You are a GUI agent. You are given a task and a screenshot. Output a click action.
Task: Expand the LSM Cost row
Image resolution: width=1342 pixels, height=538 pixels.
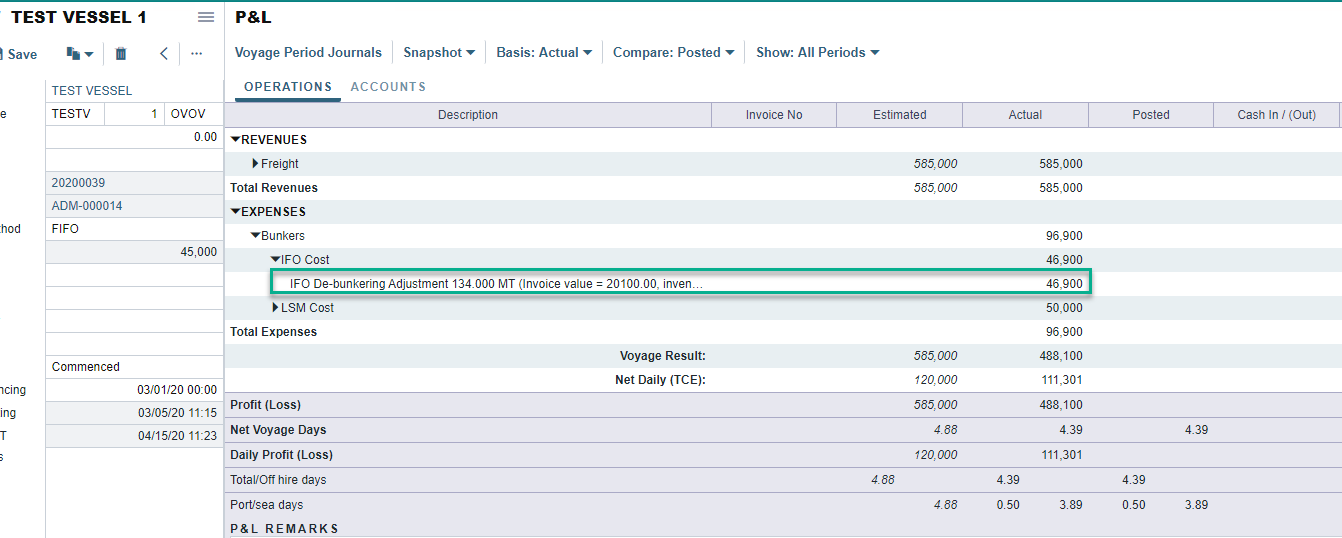[276, 308]
